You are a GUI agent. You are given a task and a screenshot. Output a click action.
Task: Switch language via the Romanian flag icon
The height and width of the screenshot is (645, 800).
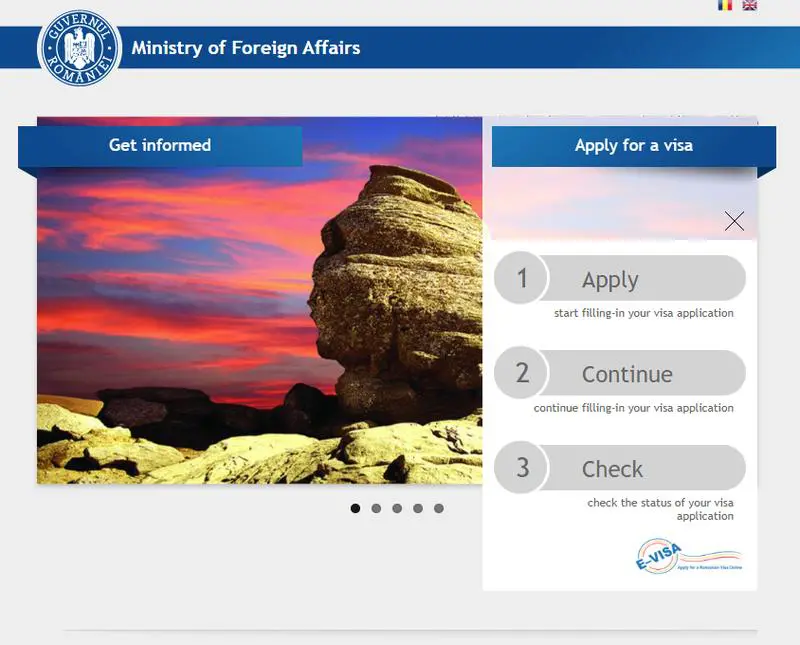click(724, 5)
